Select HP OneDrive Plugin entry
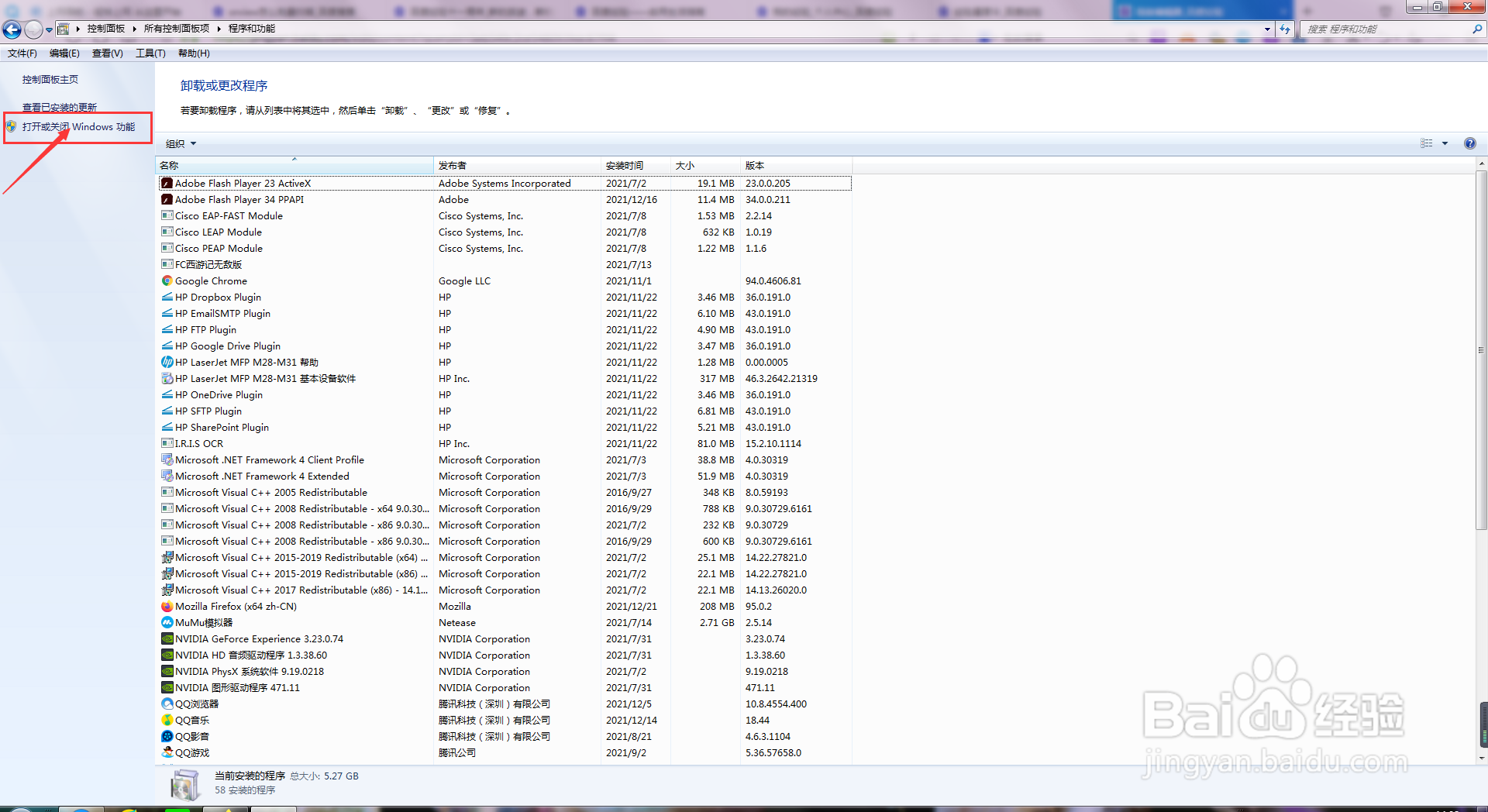The height and width of the screenshot is (812, 1488). point(505,395)
